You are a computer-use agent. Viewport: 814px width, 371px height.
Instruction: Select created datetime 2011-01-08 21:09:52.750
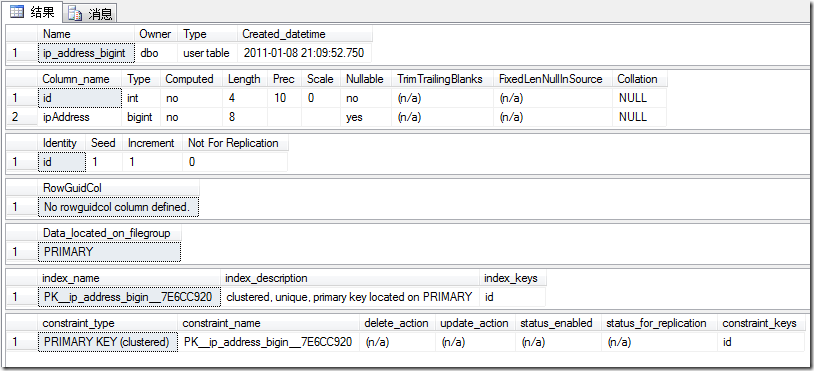[305, 53]
